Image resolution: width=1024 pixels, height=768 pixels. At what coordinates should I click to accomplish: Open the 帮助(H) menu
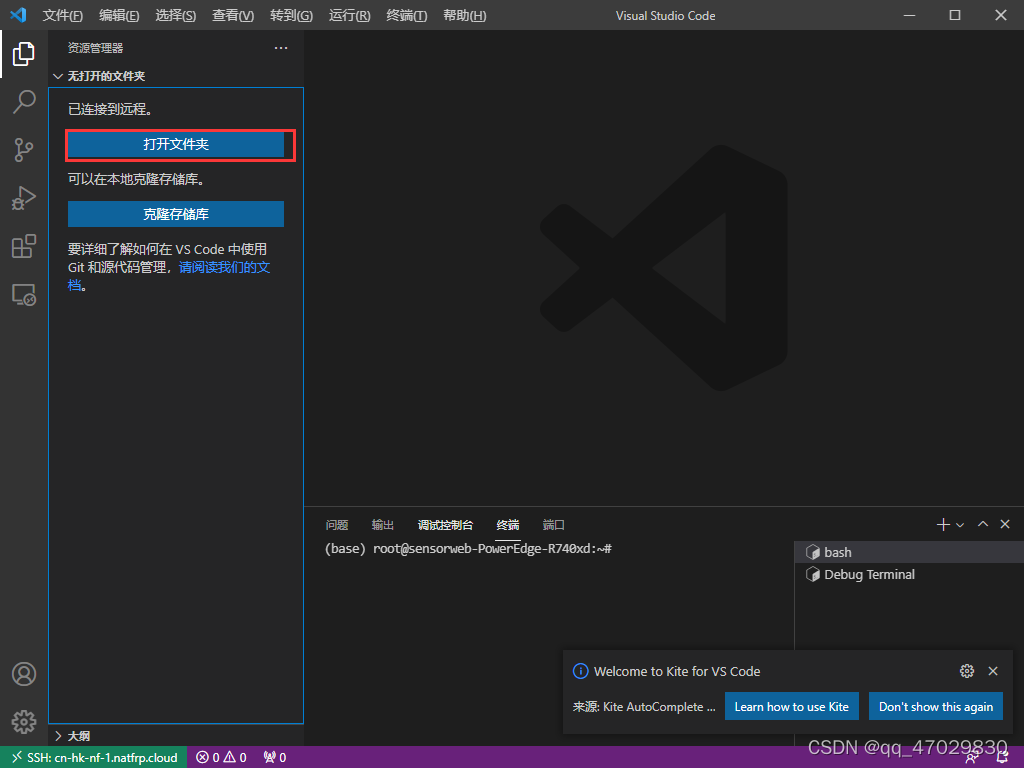(x=464, y=15)
